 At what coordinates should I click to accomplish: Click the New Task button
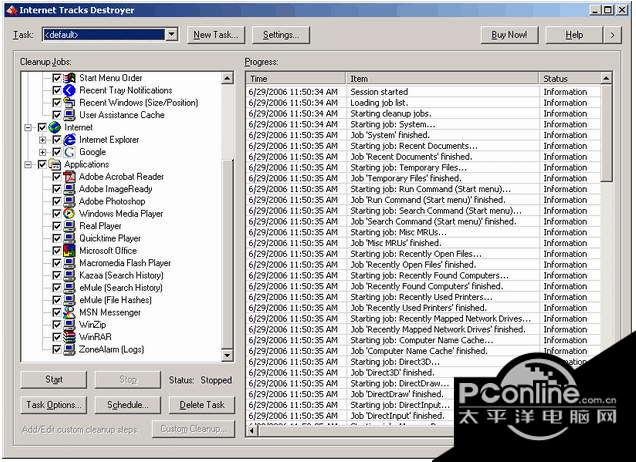point(216,35)
